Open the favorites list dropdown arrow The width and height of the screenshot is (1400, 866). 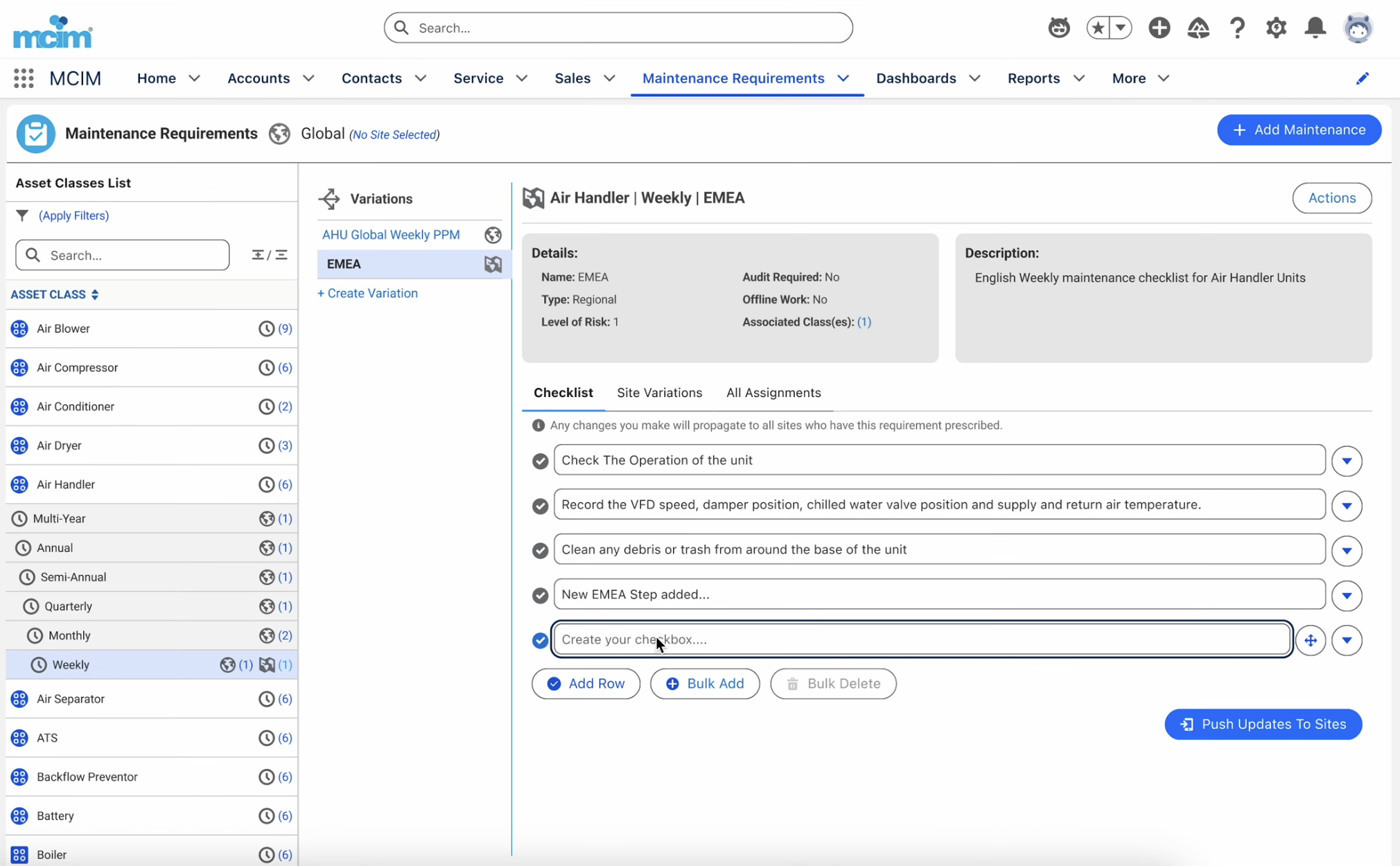tap(1121, 28)
